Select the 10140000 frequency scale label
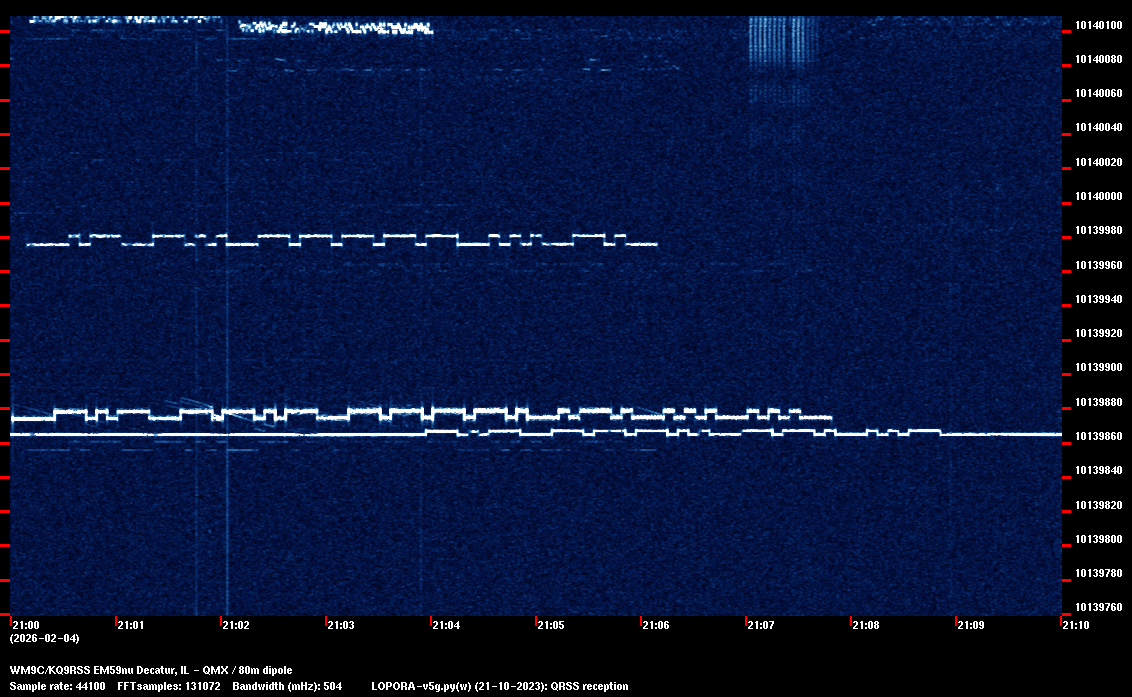The height and width of the screenshot is (697, 1132). click(1098, 196)
